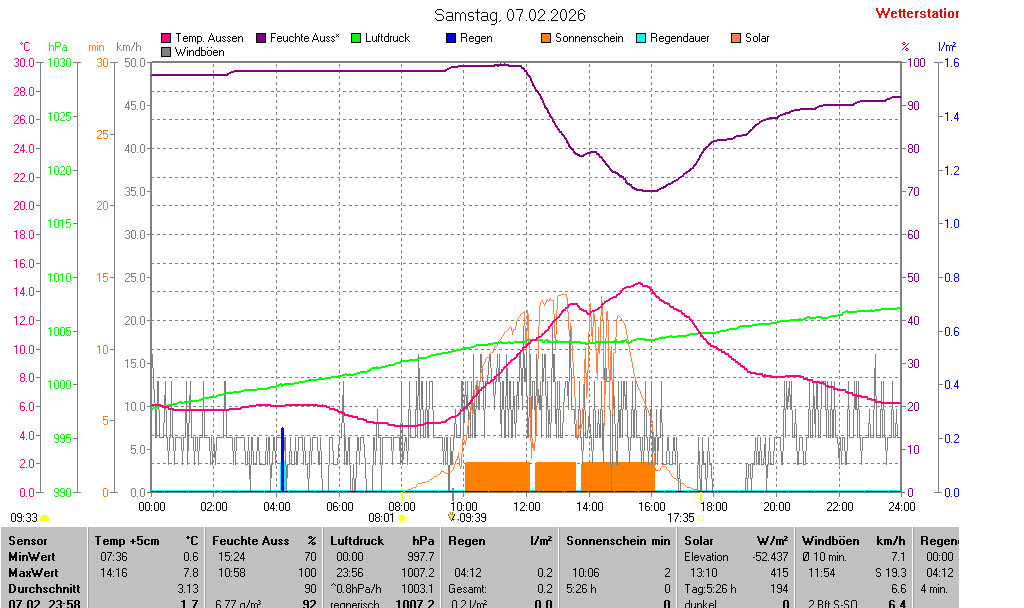This screenshot has width=1024, height=608.
Task: Click the Solar legend swatch
Action: pyautogui.click(x=736, y=38)
